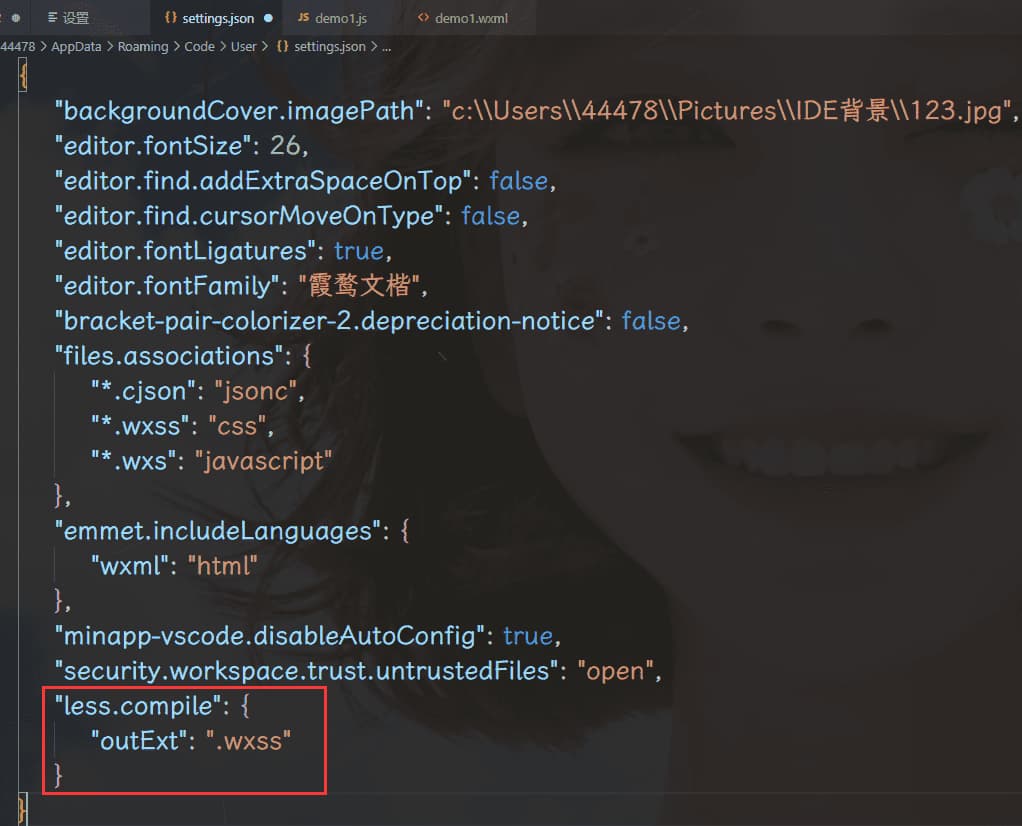Click the braces icon on settings.json tab
The width and height of the screenshot is (1022, 826).
170,18
